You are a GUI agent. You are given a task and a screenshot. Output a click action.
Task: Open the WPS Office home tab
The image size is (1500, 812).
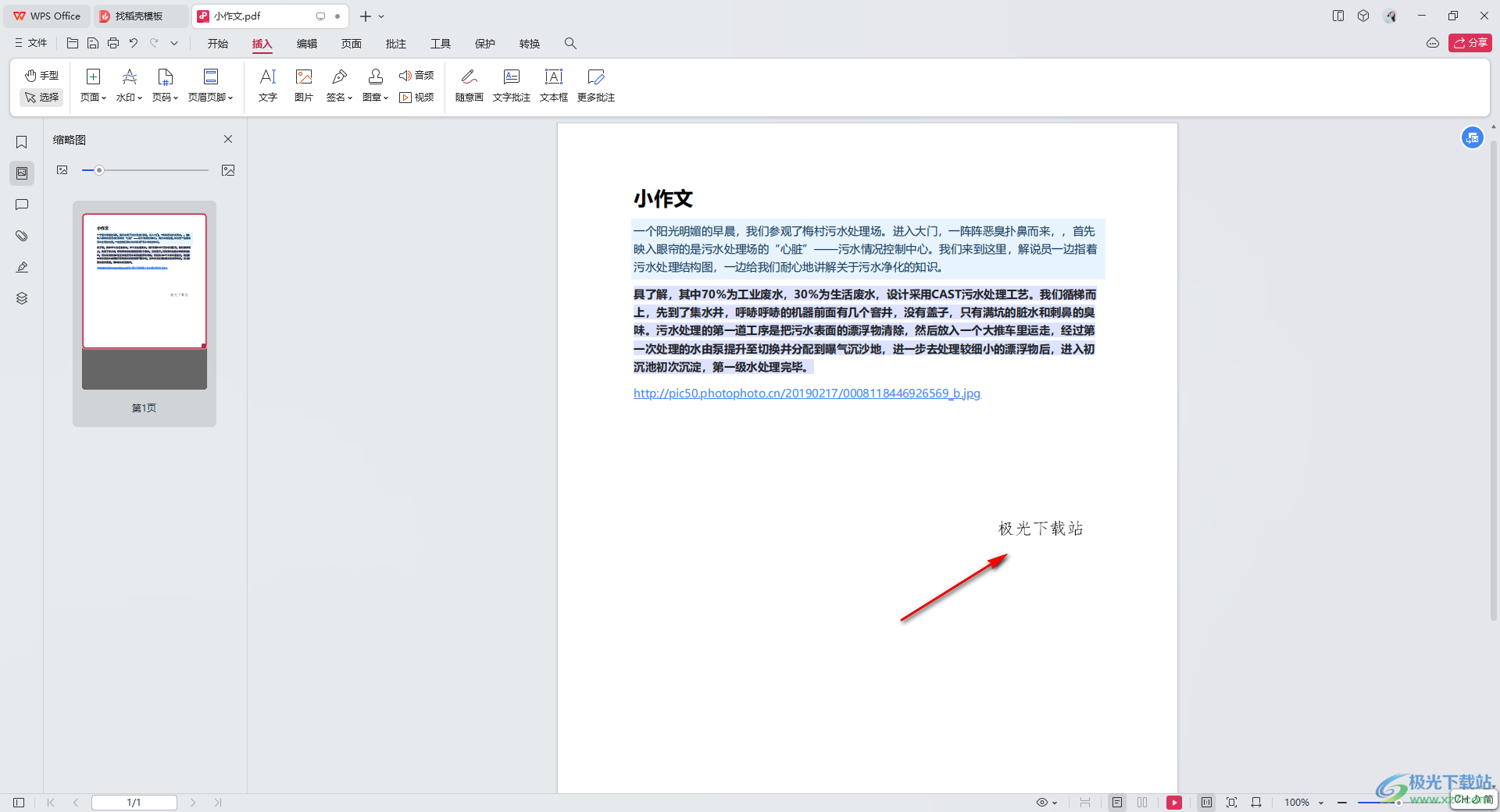47,16
